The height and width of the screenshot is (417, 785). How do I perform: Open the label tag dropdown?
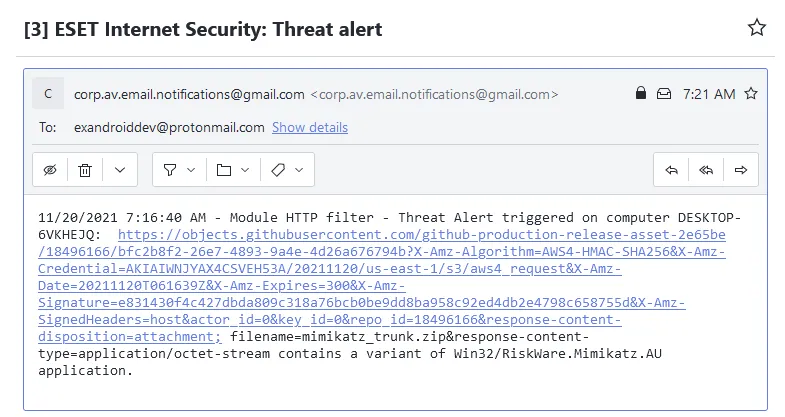pyautogui.click(x=287, y=170)
